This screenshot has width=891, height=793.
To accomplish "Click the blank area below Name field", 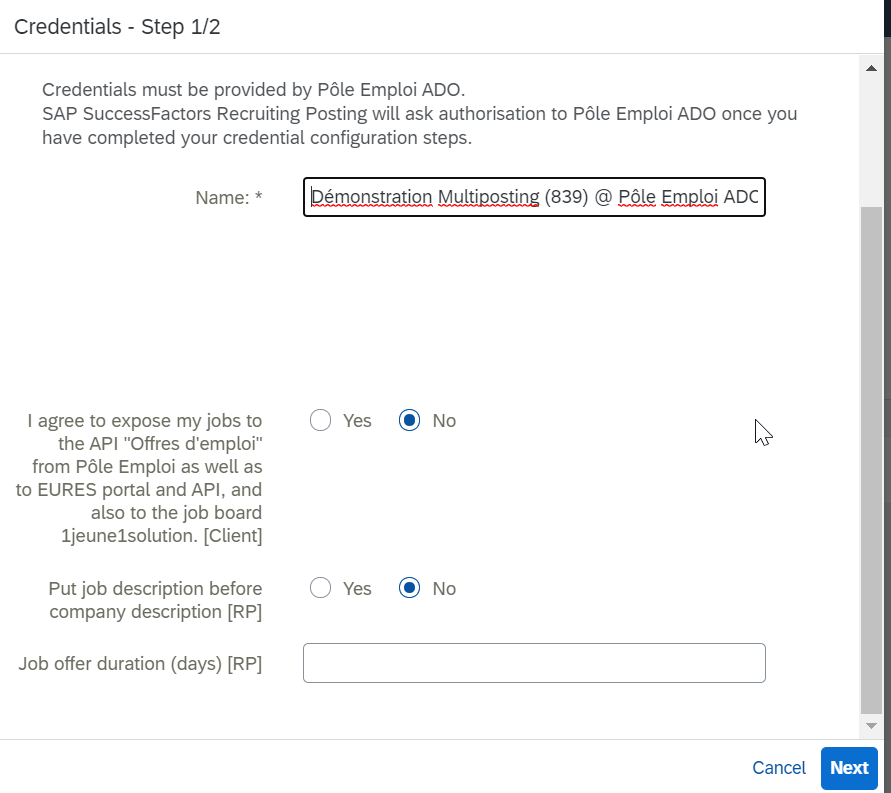I will [534, 307].
